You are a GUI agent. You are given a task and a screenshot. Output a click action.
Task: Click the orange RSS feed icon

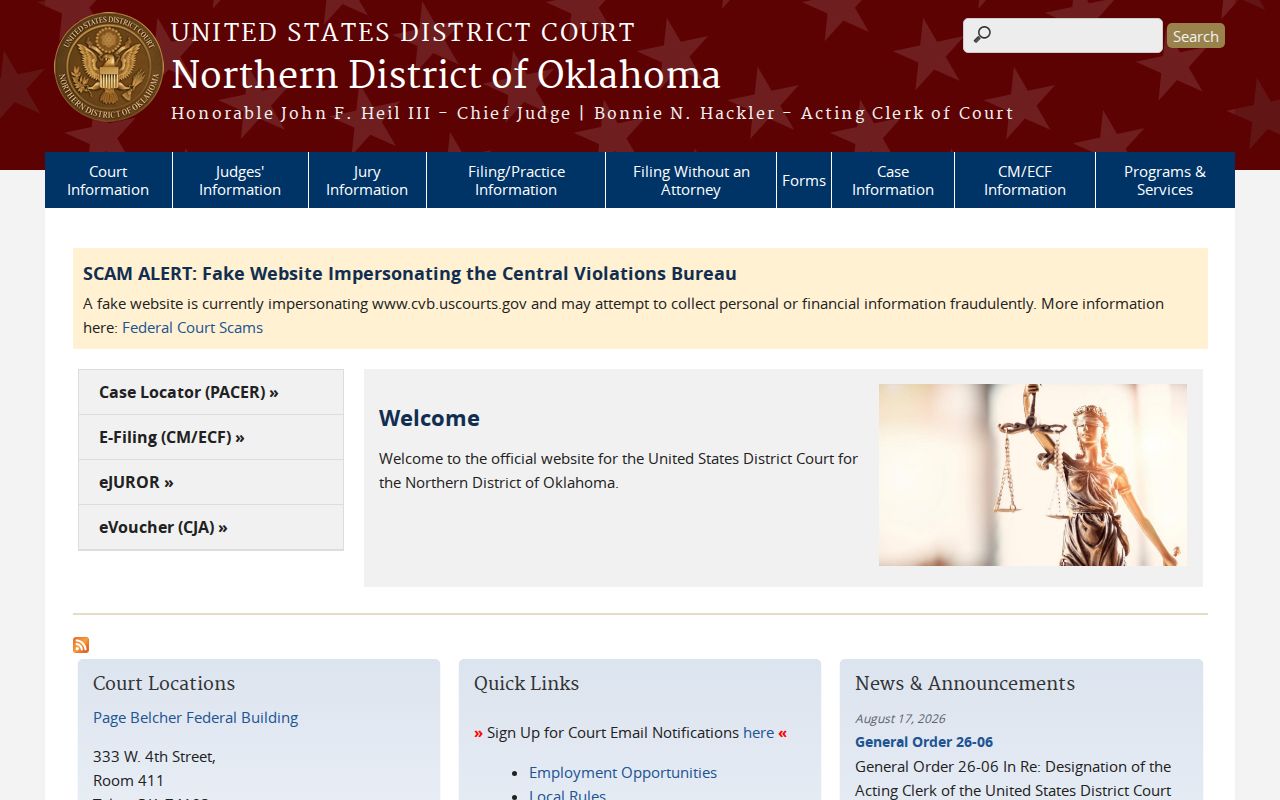tap(81, 645)
